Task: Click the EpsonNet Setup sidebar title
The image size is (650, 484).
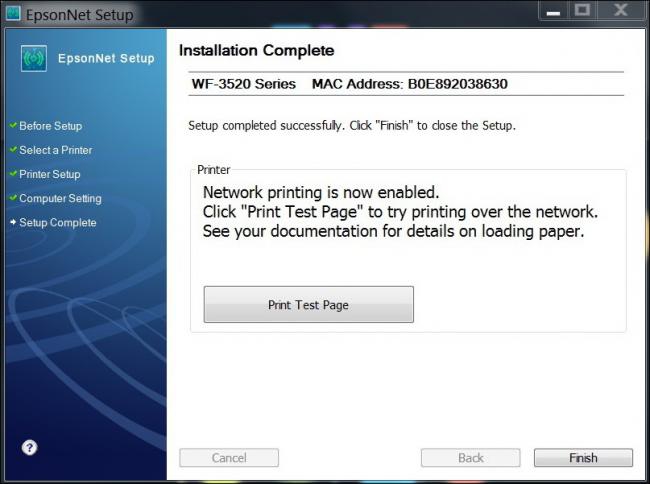Action: point(106,58)
